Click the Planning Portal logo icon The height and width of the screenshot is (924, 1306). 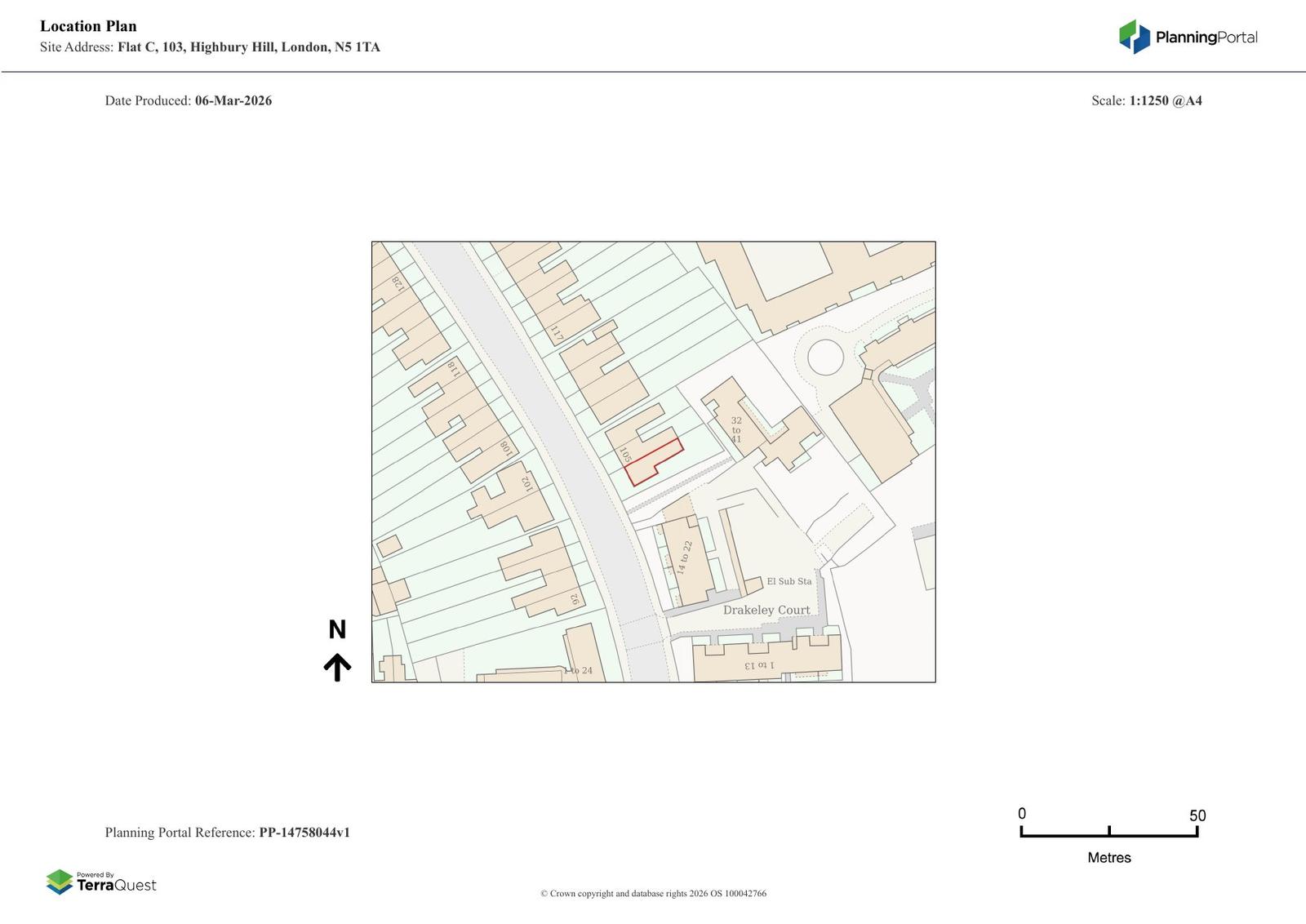pos(1134,37)
